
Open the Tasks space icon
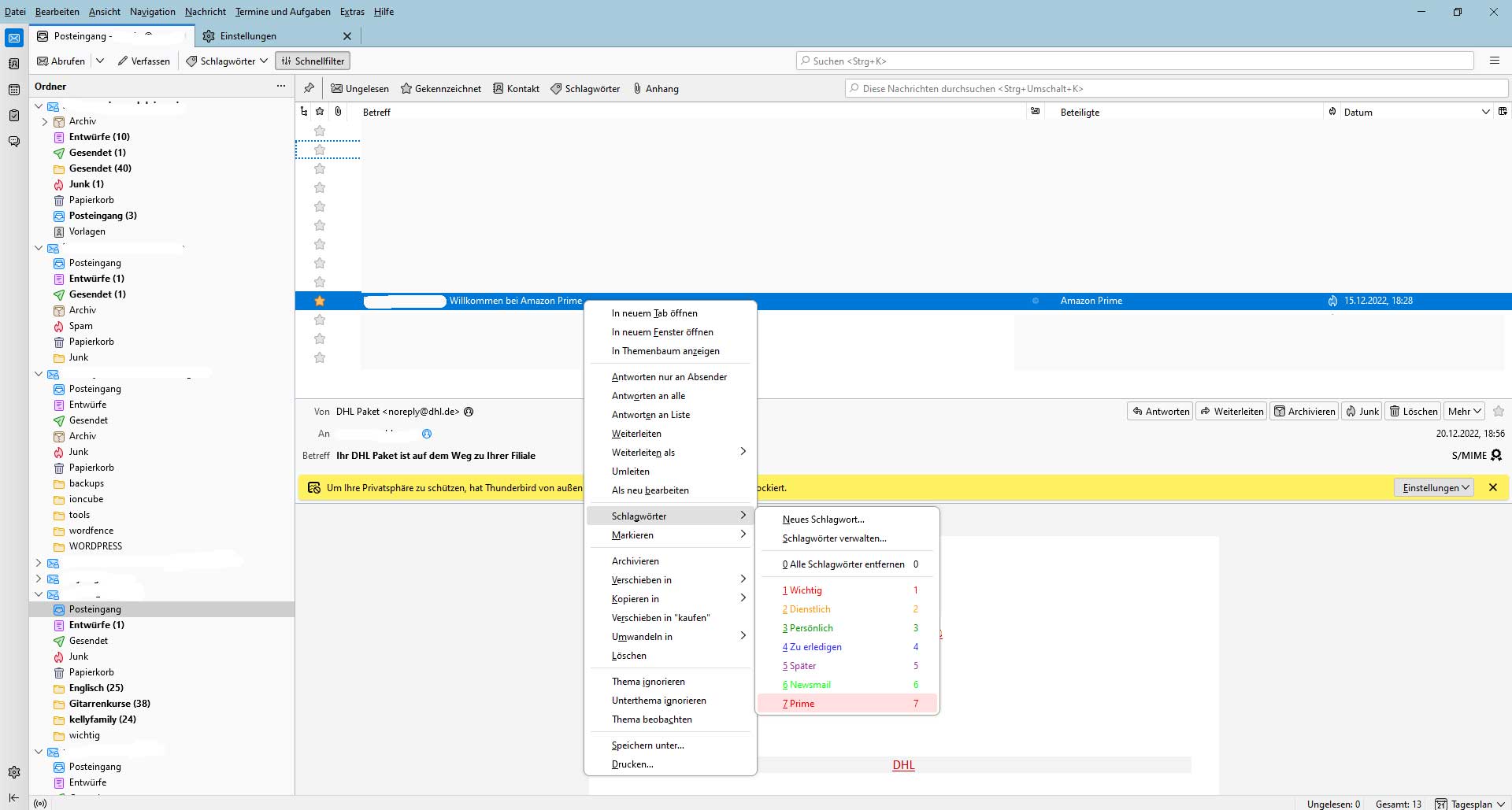click(x=14, y=116)
